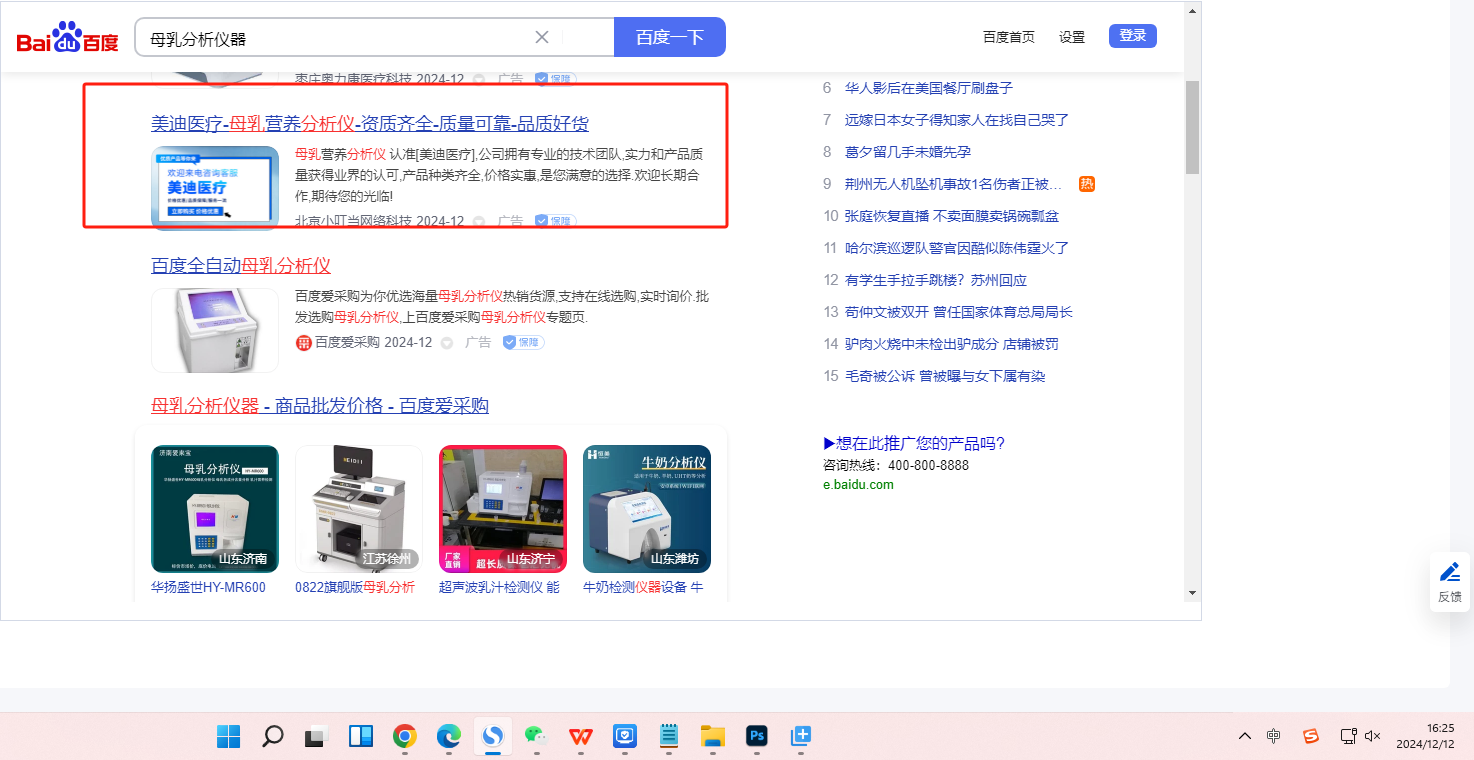Open hot search 远嫁日本女子得知家人在找自己哭了
Image resolution: width=1474 pixels, height=760 pixels.
[x=957, y=120]
